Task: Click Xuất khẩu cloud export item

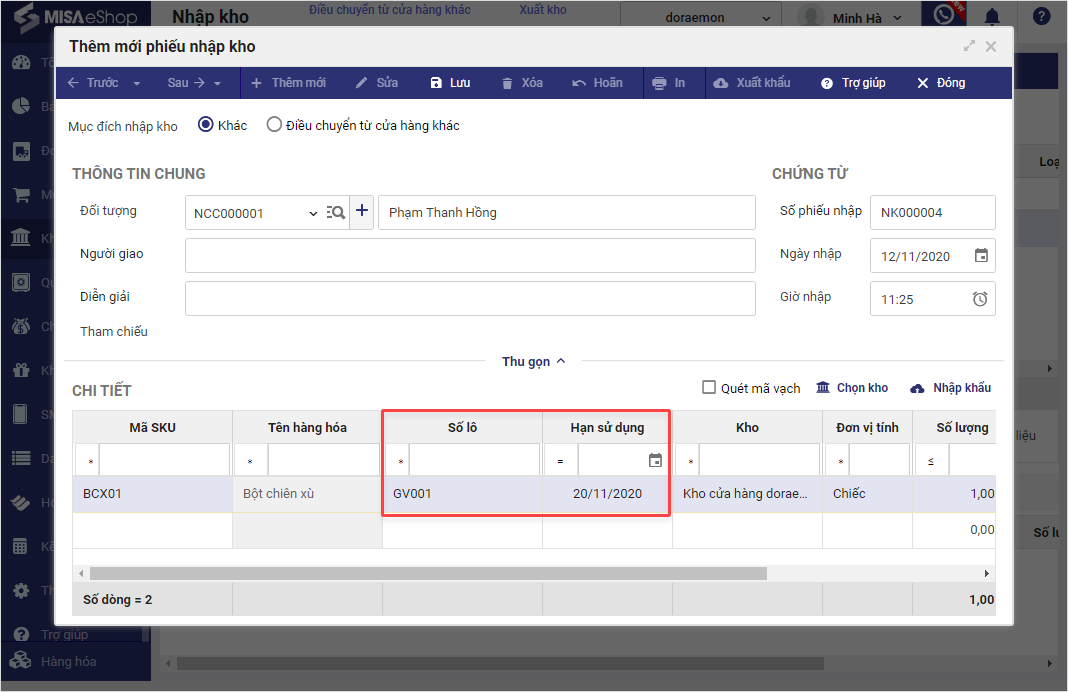Action: [751, 83]
